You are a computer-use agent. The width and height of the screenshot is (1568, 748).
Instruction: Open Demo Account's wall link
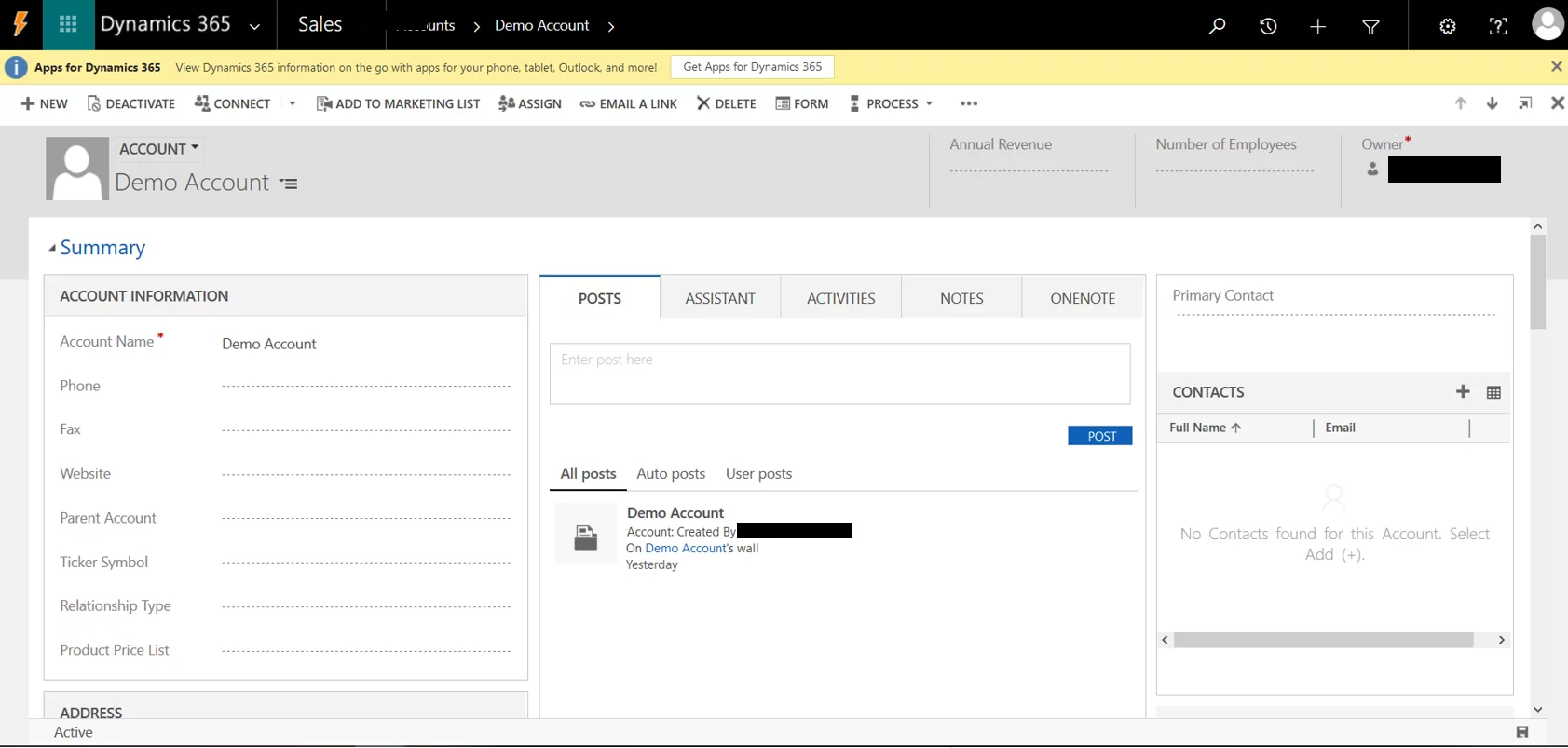click(x=686, y=549)
